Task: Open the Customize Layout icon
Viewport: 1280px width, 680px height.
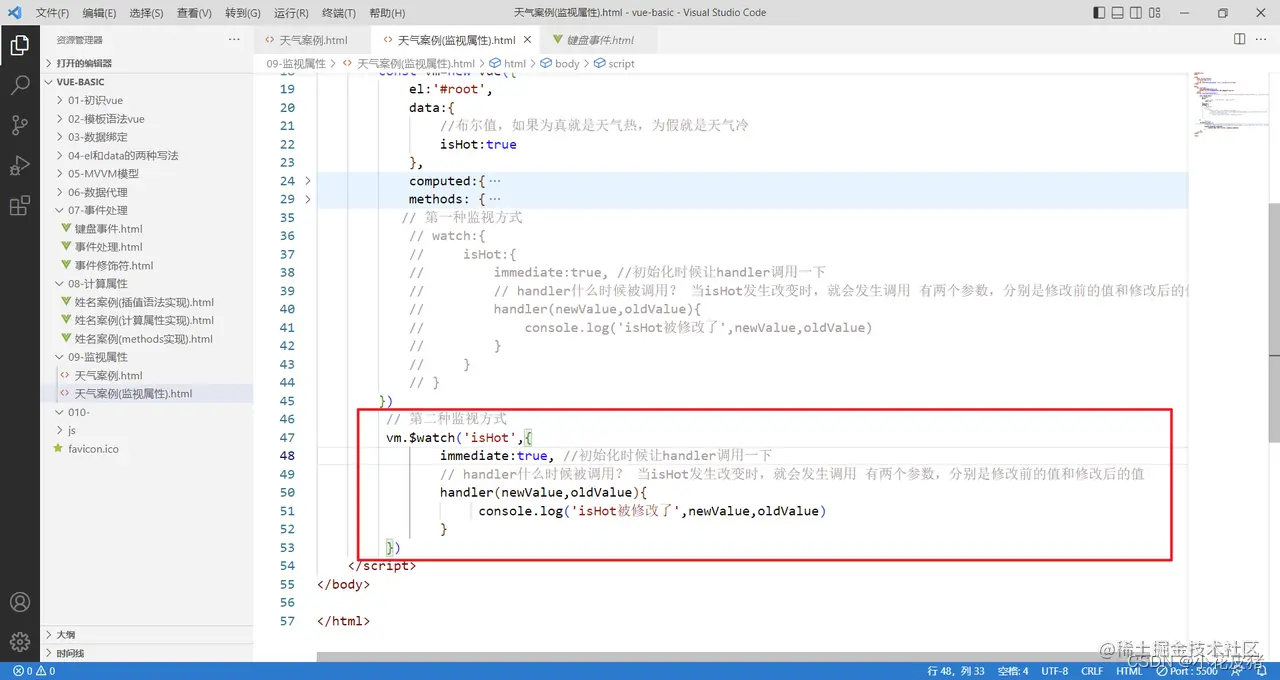Action: [1154, 13]
